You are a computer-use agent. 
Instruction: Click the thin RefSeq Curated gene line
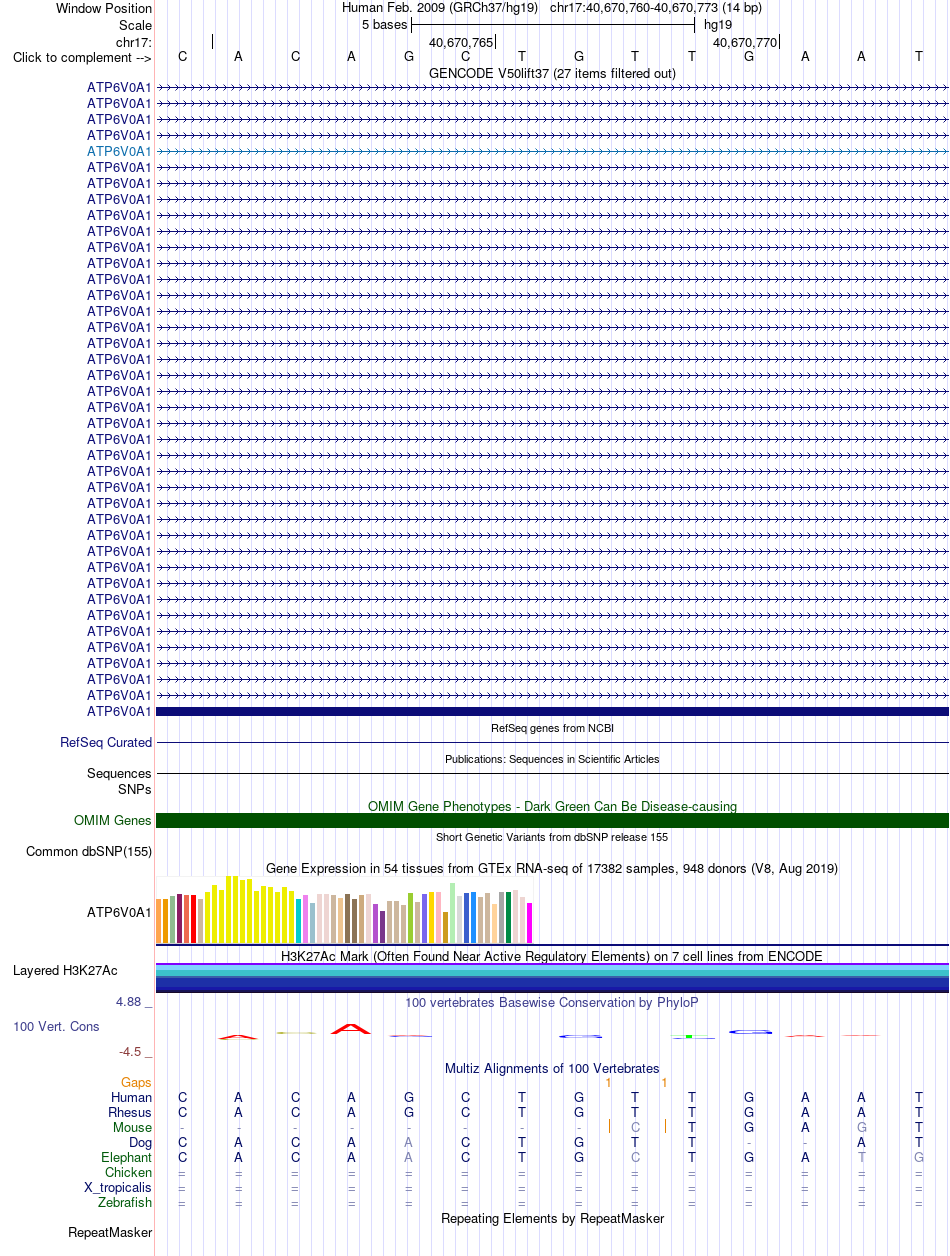click(552, 743)
